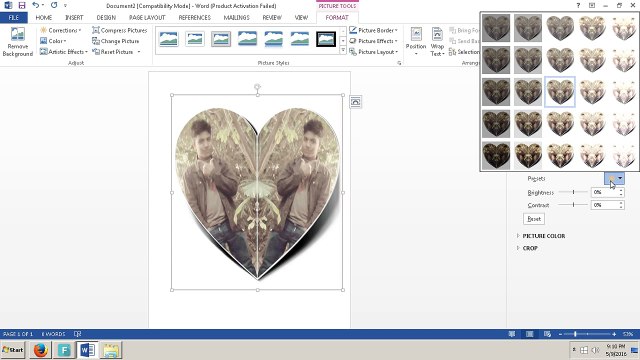Apply the black-framed picture style thumbnail
The image size is (640, 360).
(x=326, y=39)
